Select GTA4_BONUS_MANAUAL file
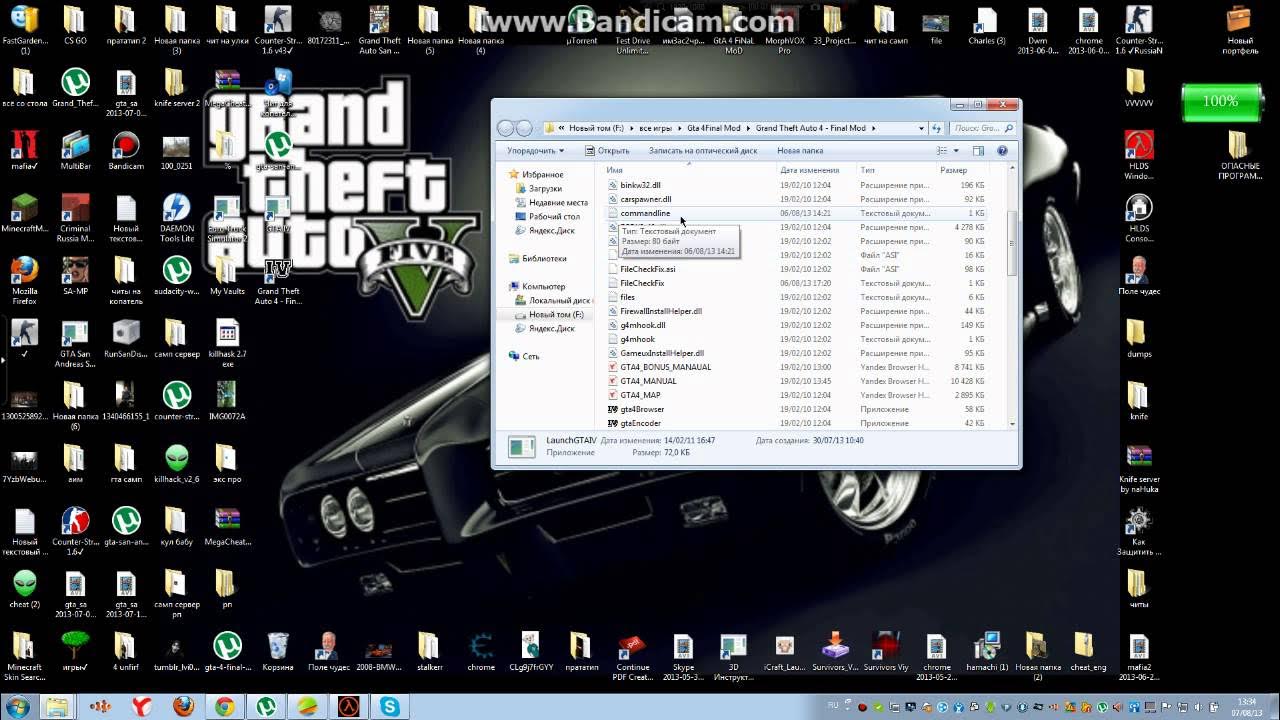The width and height of the screenshot is (1280, 720). (665, 367)
